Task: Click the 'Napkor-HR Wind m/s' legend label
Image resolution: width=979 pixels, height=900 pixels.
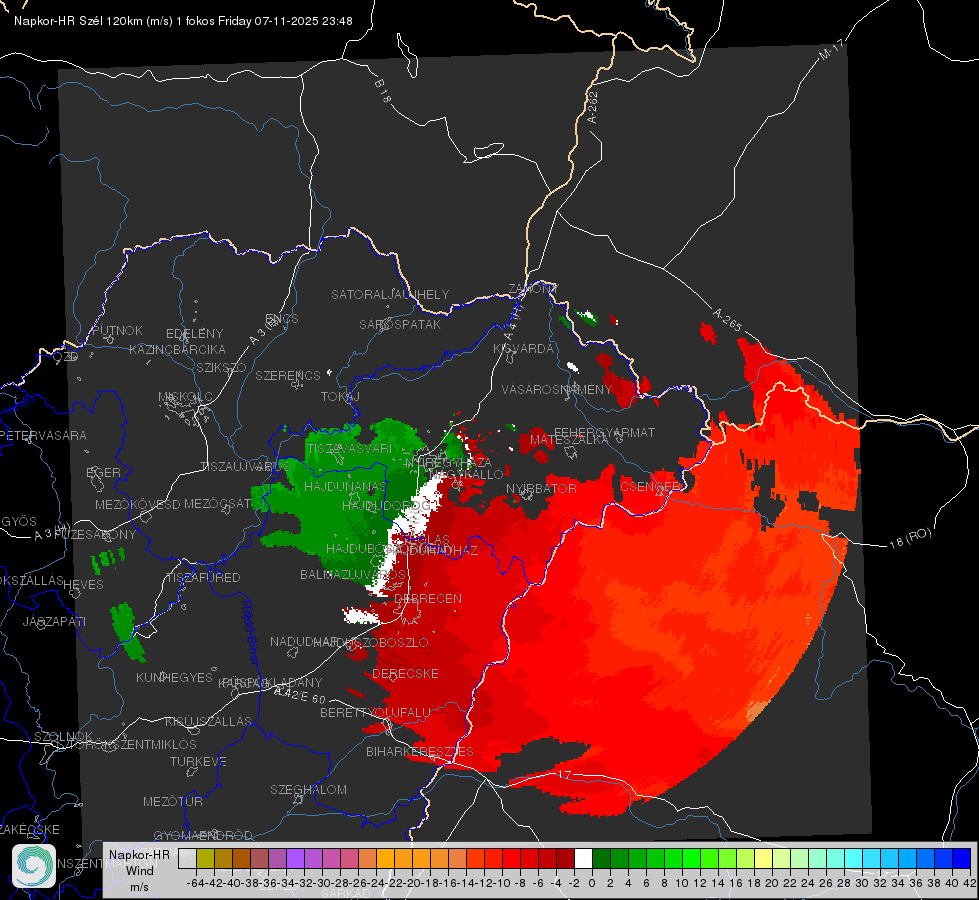Action: pos(139,870)
